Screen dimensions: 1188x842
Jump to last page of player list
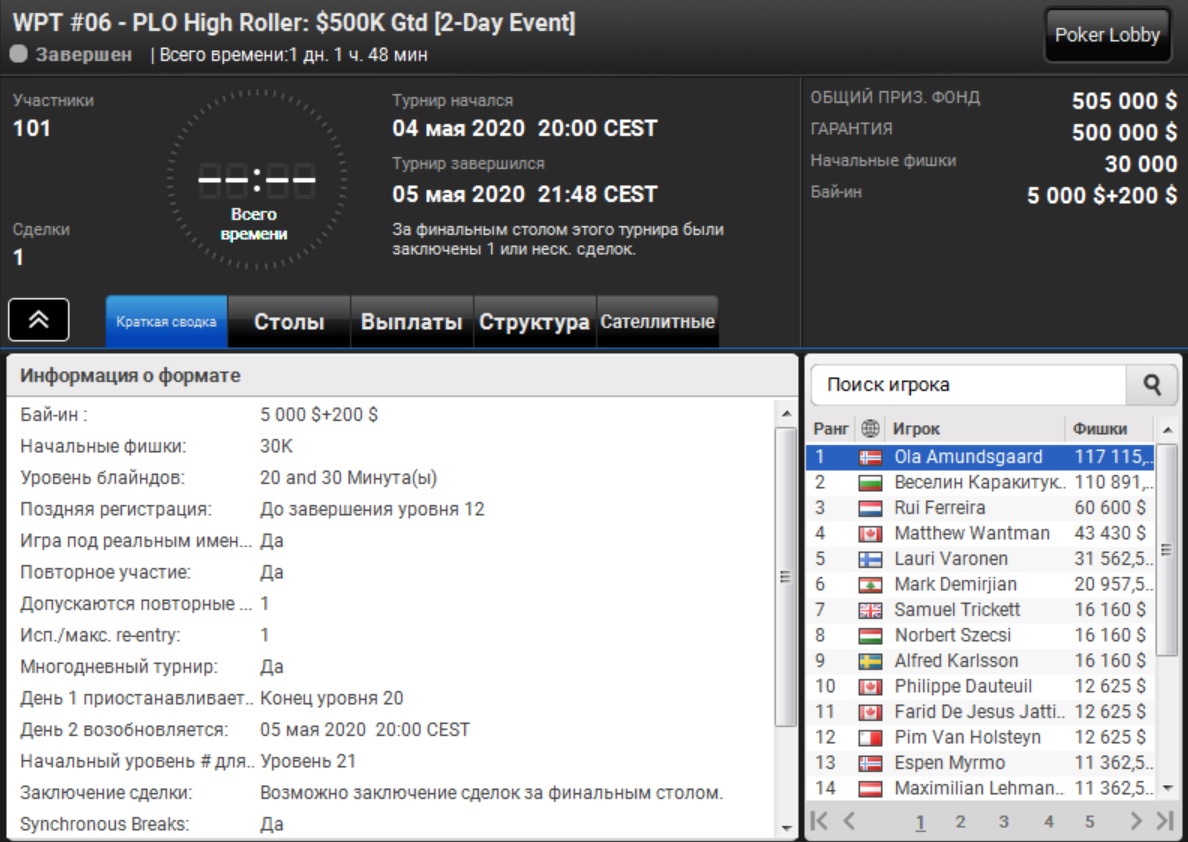pyautogui.click(x=1163, y=821)
